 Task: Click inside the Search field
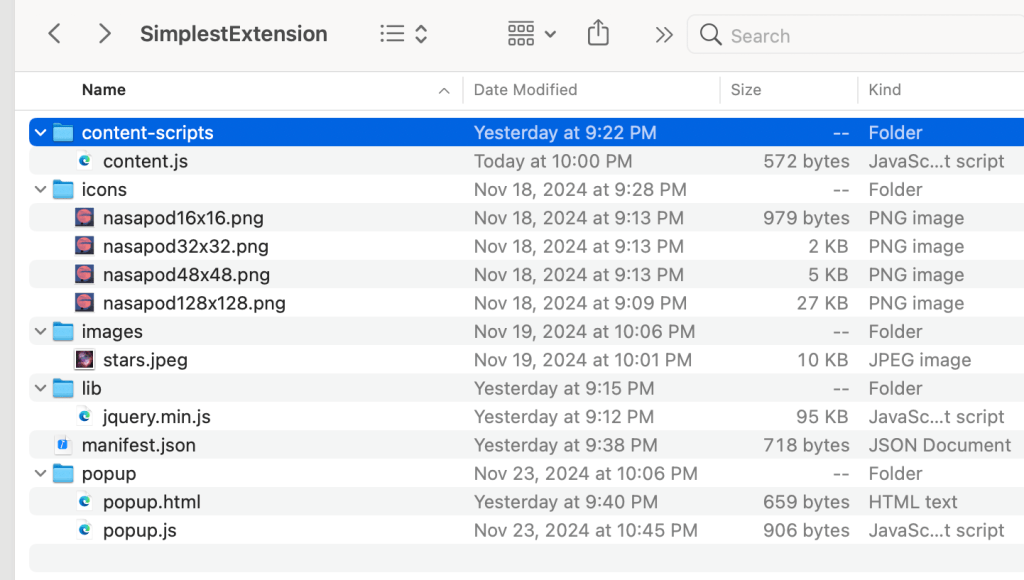point(860,36)
